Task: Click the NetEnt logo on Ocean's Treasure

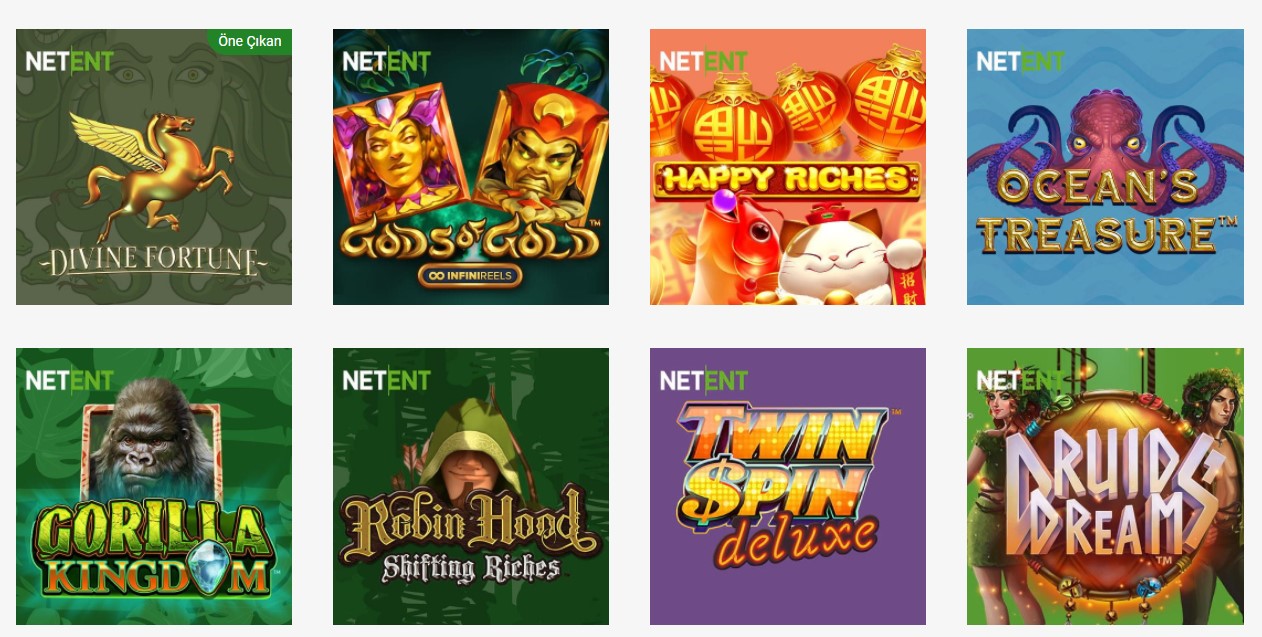Action: [x=1021, y=61]
